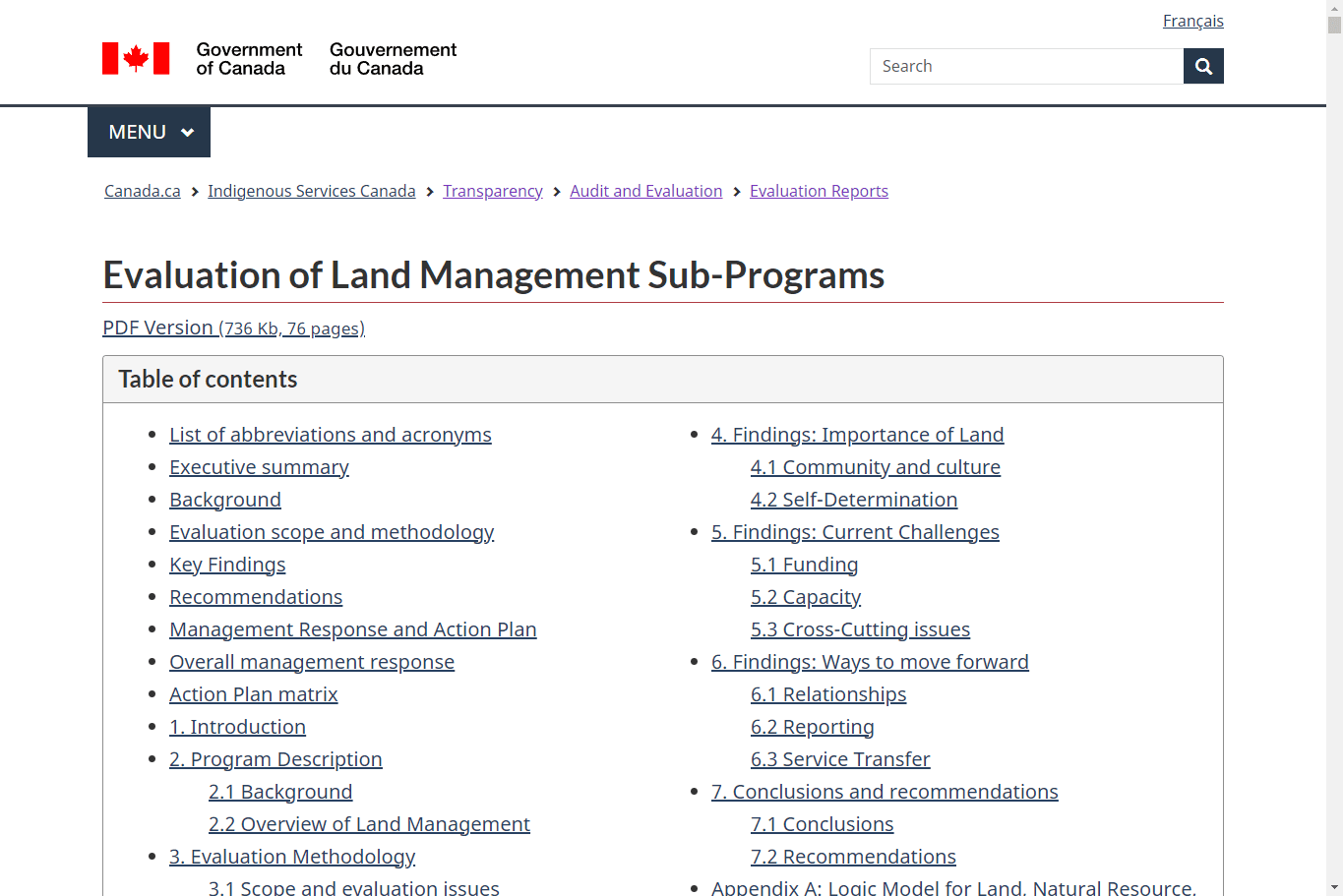Click the search magnifying glass icon

[1202, 66]
